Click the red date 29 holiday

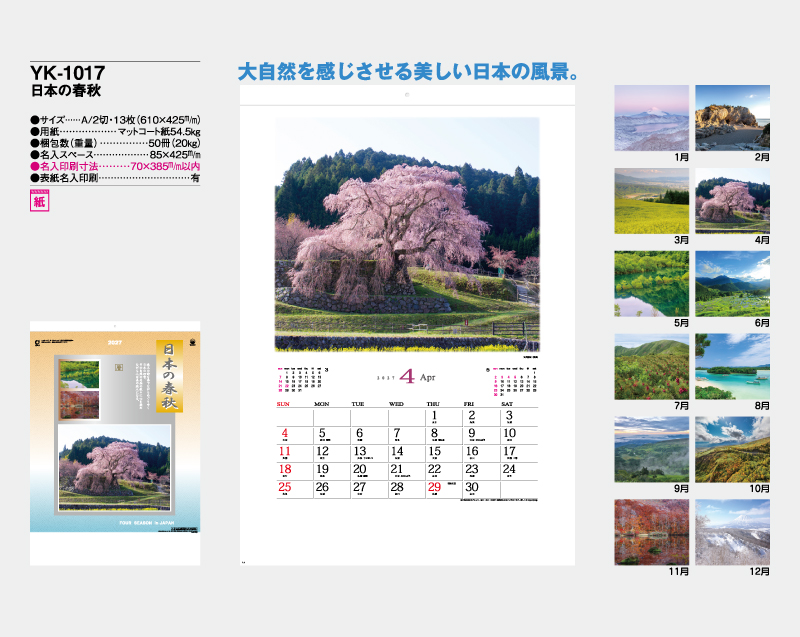434,487
